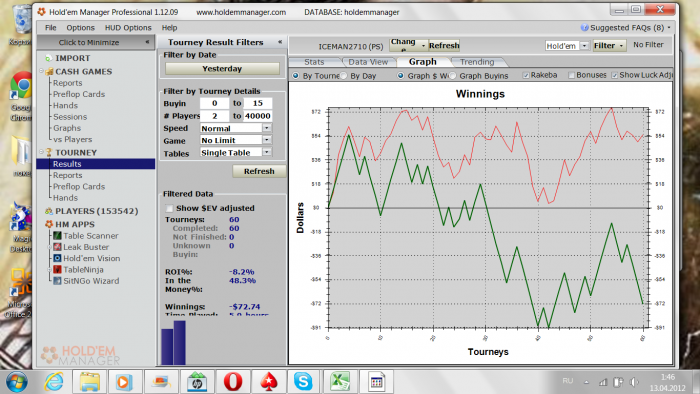The height and width of the screenshot is (394, 700).
Task: Open the SitNGo Wizard icon
Action: pyautogui.click(x=57, y=281)
